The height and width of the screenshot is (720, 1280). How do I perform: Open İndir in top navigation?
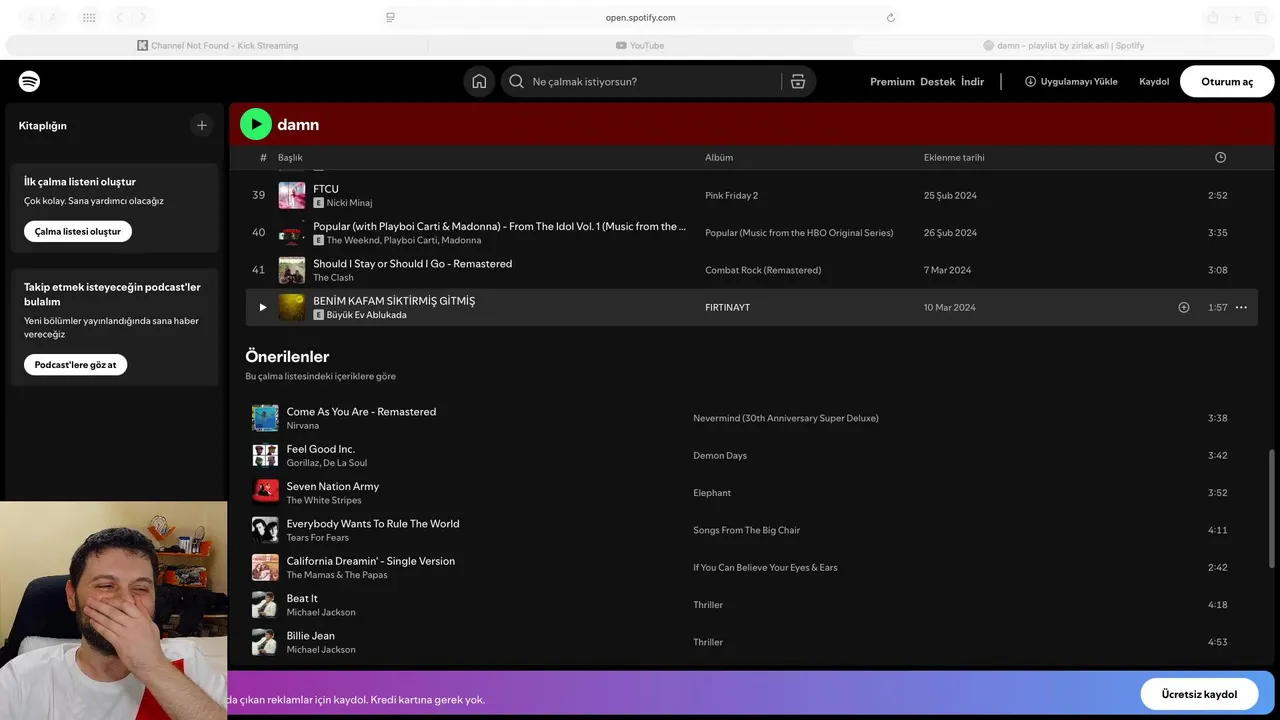(x=973, y=82)
